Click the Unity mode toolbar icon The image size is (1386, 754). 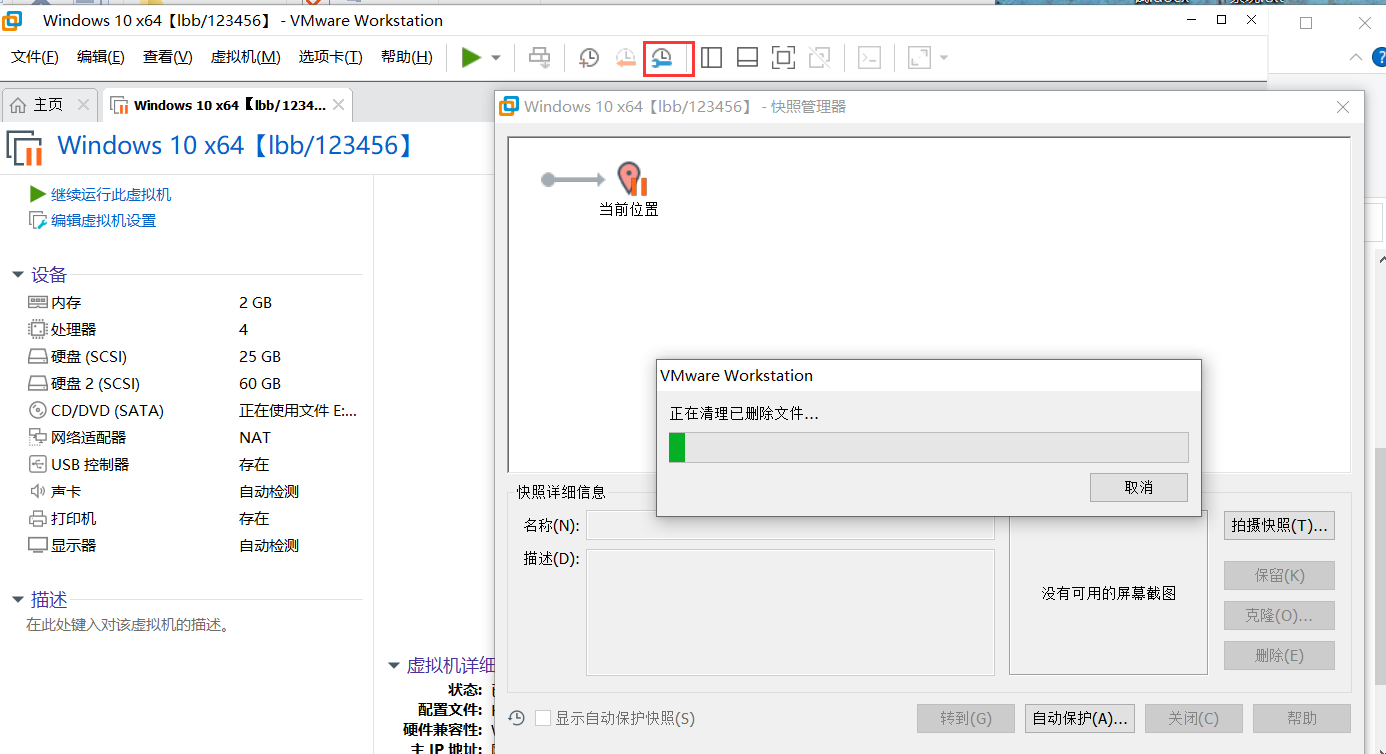click(819, 58)
